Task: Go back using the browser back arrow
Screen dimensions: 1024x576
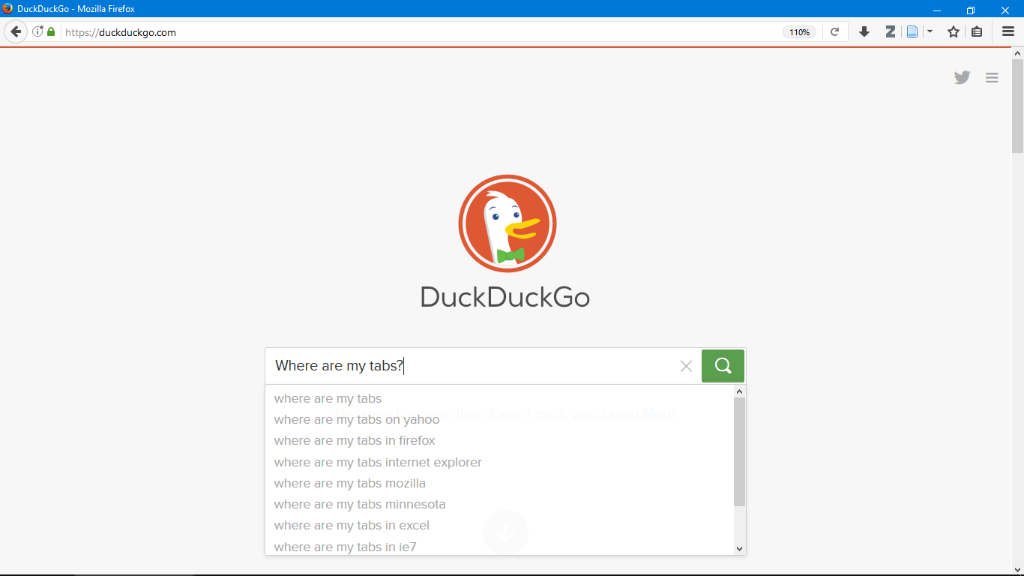Action: 16,31
